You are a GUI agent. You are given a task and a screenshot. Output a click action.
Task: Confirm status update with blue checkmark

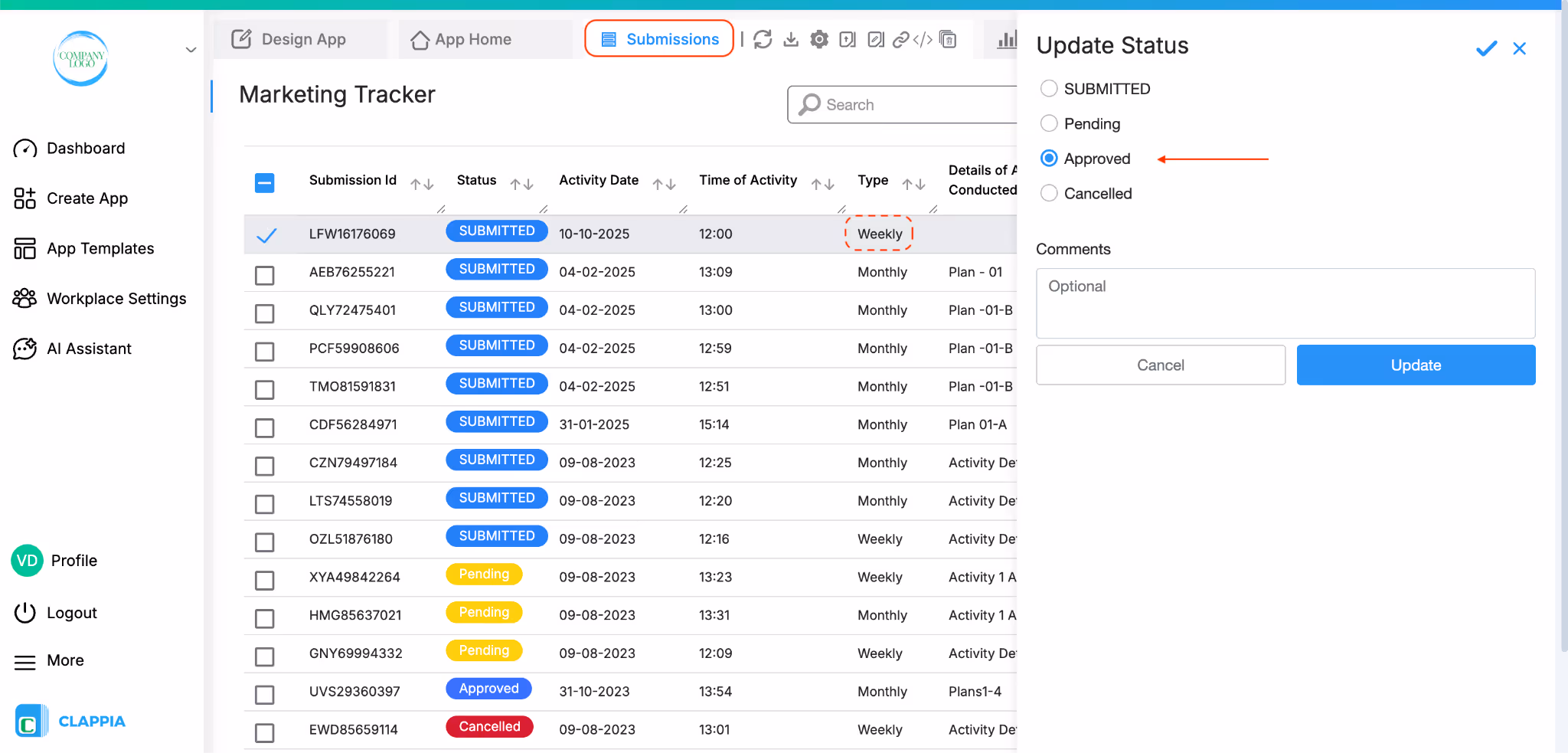(1486, 48)
